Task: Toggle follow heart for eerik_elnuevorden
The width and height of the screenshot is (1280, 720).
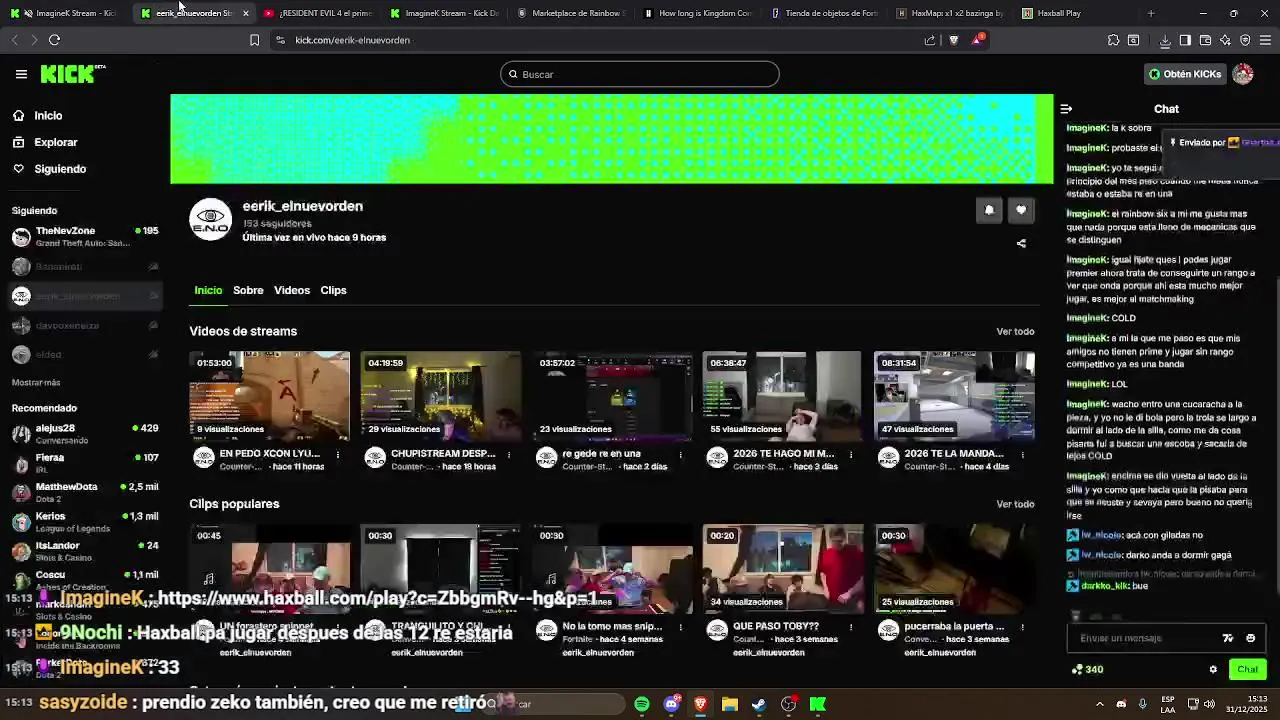Action: [x=1021, y=210]
